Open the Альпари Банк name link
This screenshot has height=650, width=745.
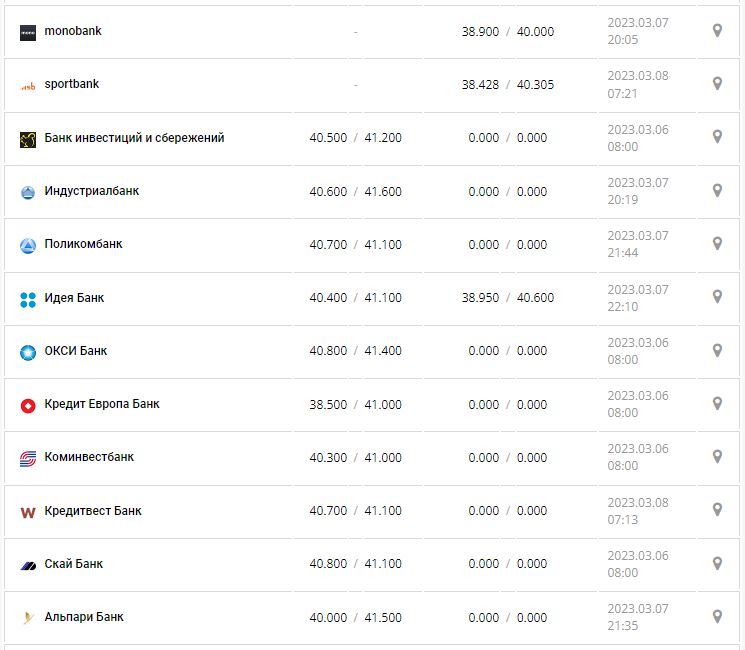pos(84,617)
